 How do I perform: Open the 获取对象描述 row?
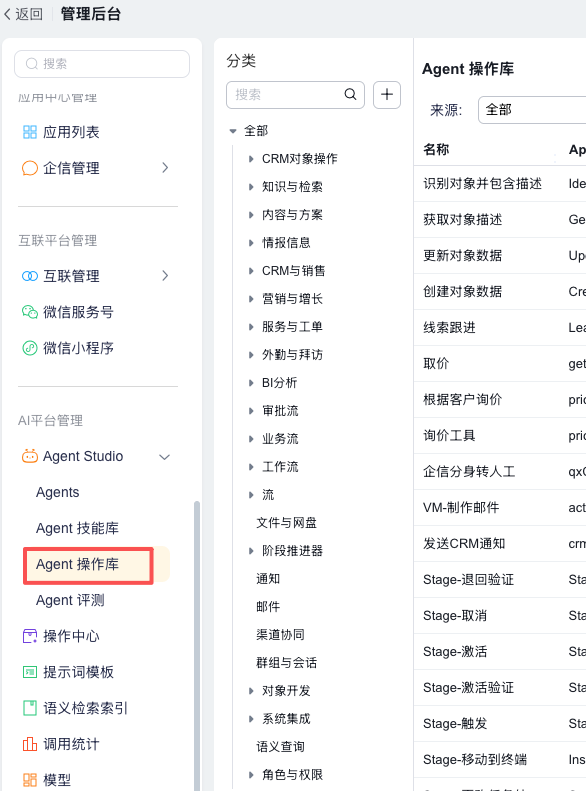(500, 220)
